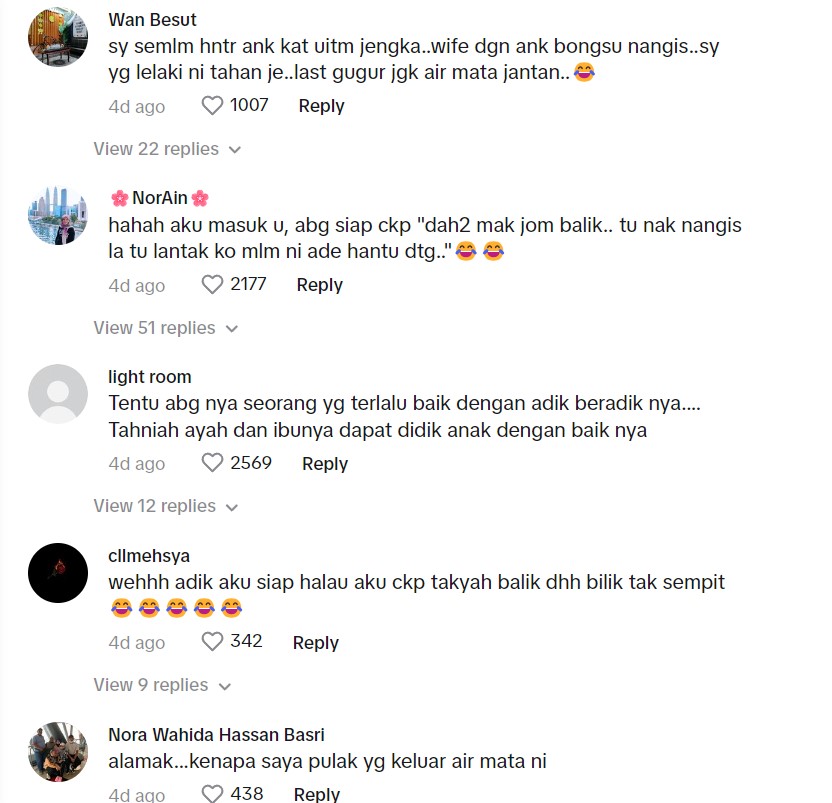Like cllmehsya's comment heart icon
This screenshot has height=803, width=832.
coord(212,642)
